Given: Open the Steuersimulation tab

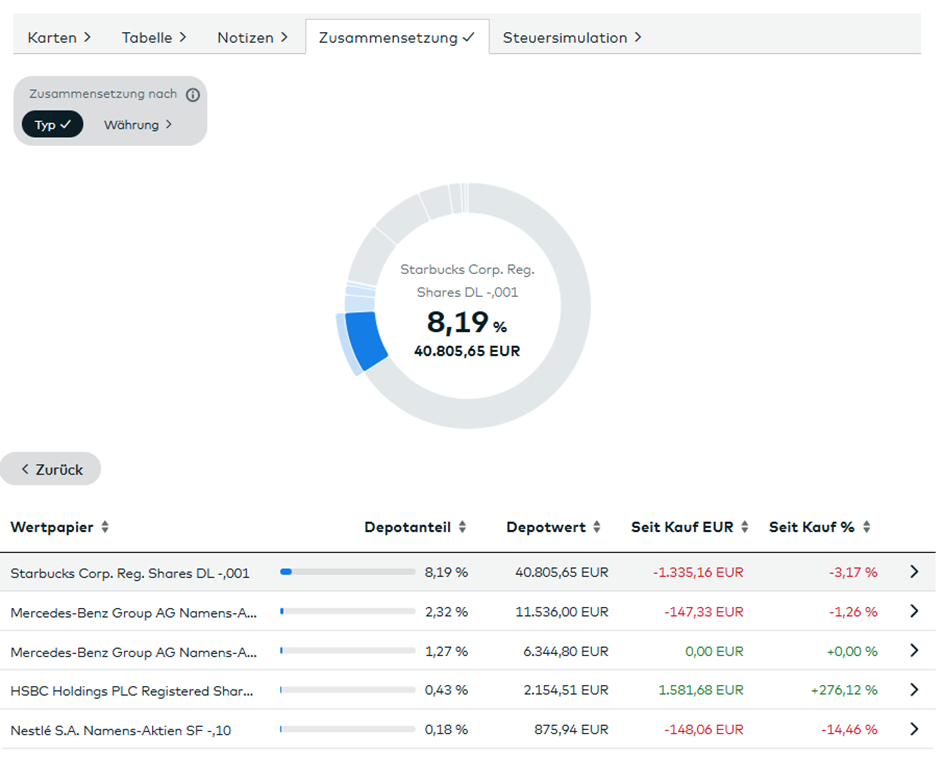Looking at the screenshot, I should pos(572,37).
